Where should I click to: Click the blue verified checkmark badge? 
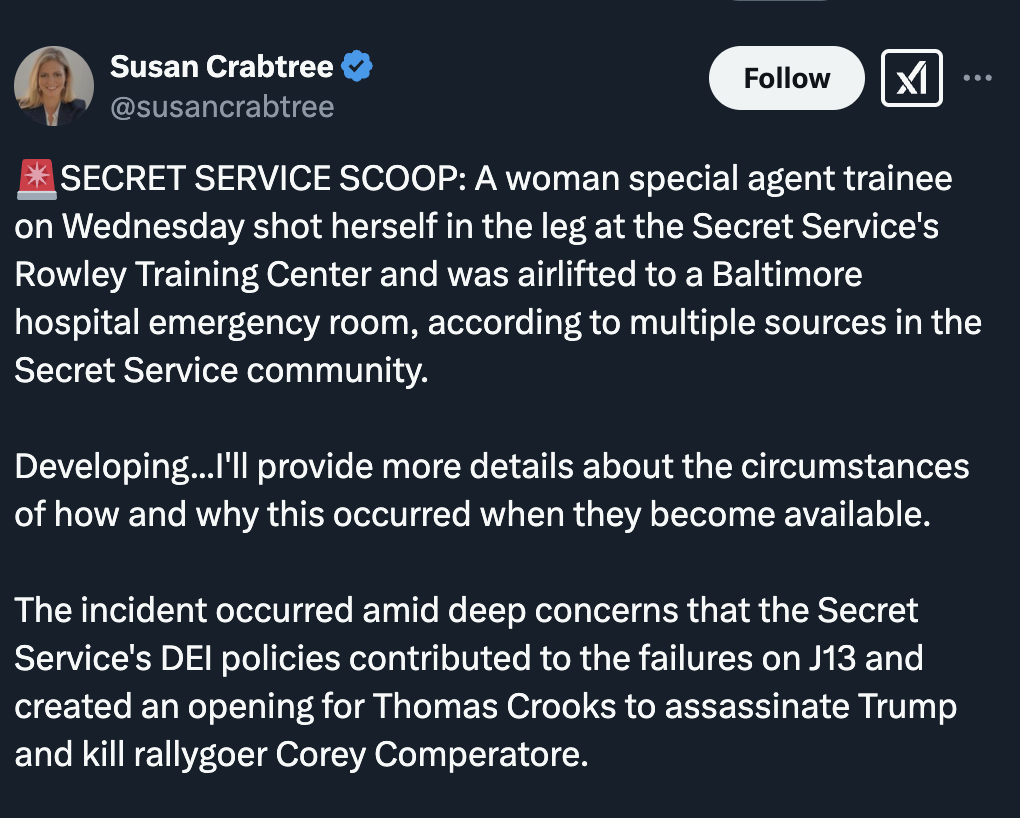click(357, 67)
